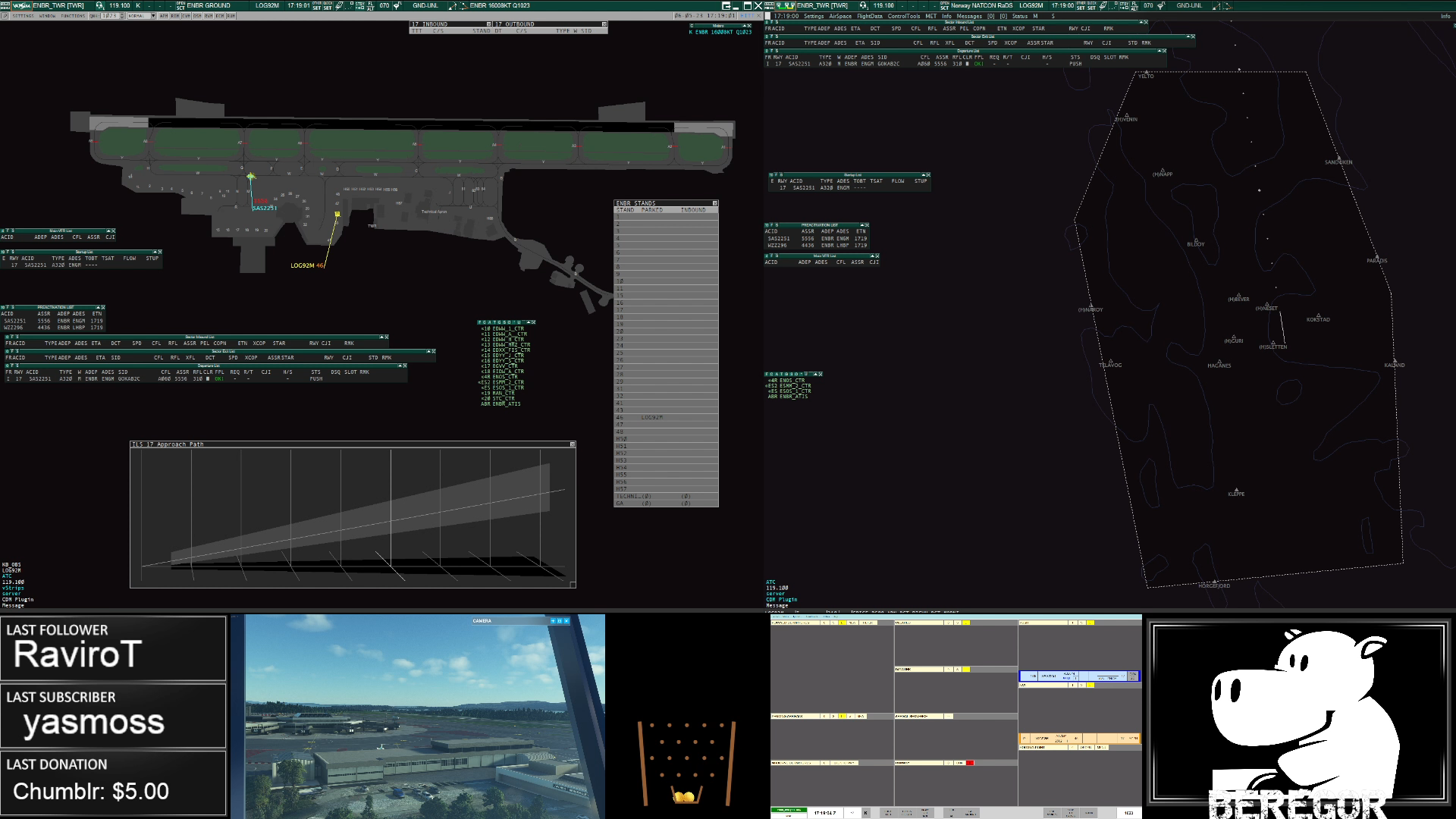Click the QUICK SET icon in right window toolbar
The width and height of the screenshot is (1456, 819).
coord(1091,5)
